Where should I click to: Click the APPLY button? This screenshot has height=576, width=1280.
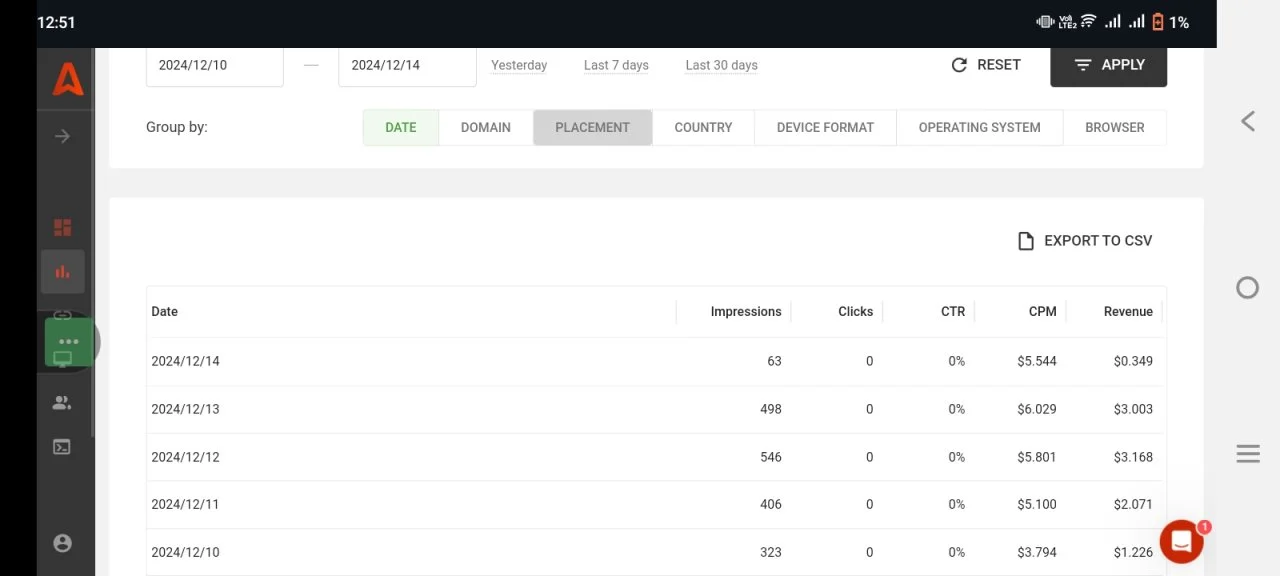(x=1109, y=65)
